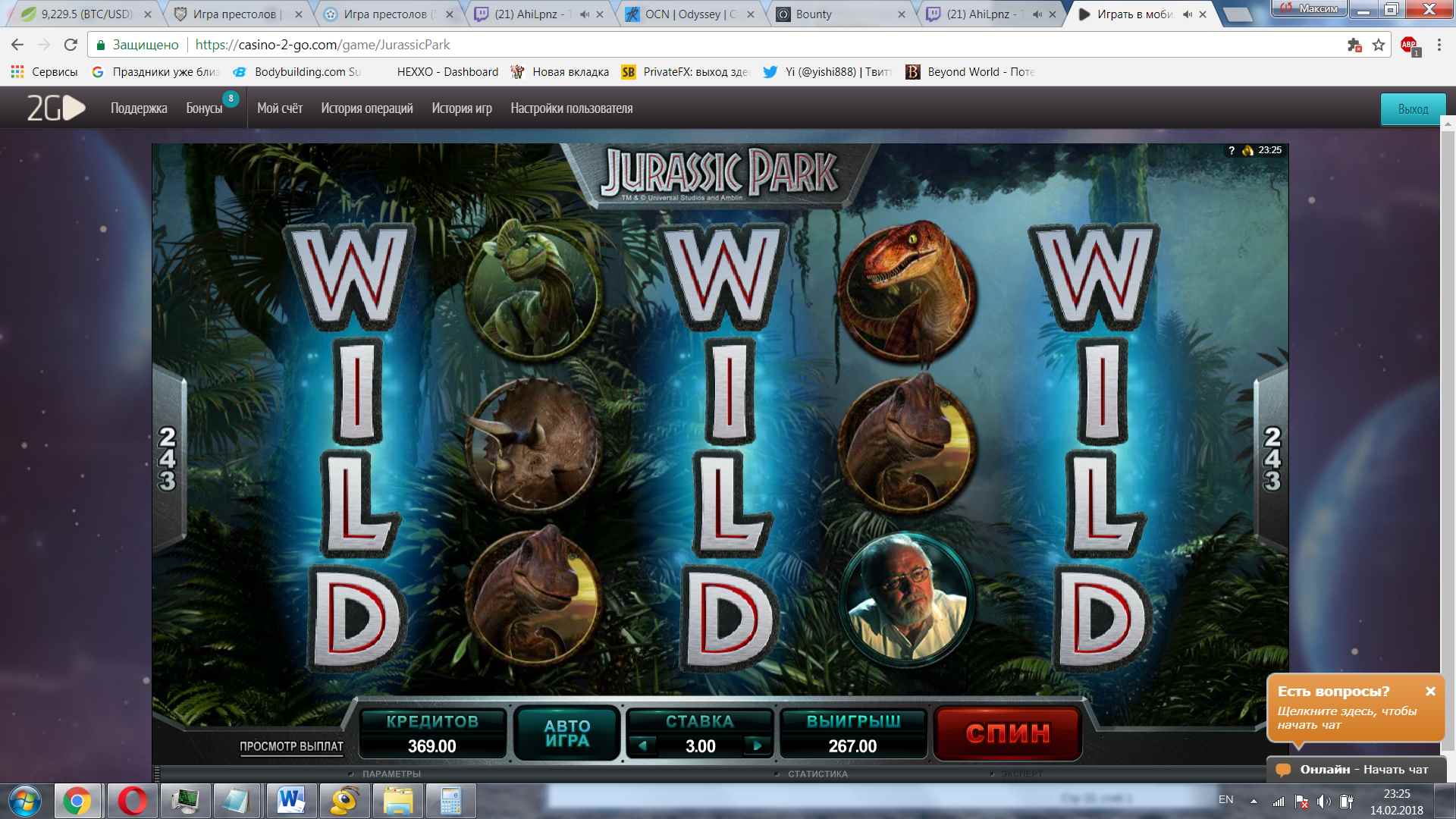Screen dimensions: 1456x819
Task: Open the Мой счёт account page
Action: (x=280, y=108)
